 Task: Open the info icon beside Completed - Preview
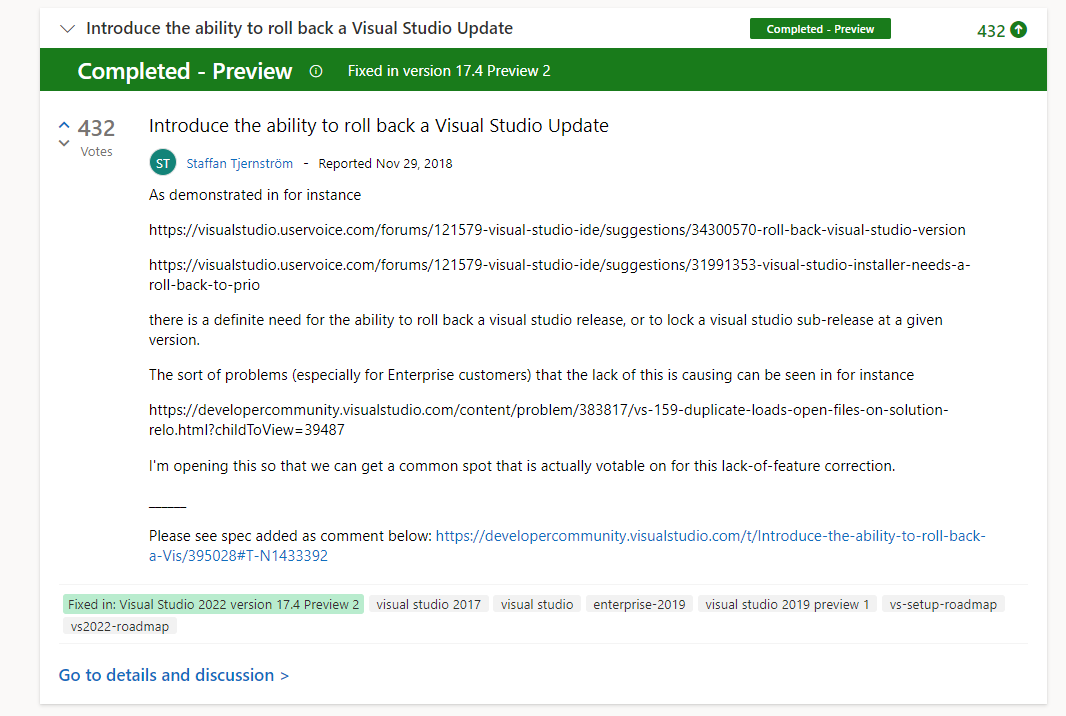coord(316,71)
